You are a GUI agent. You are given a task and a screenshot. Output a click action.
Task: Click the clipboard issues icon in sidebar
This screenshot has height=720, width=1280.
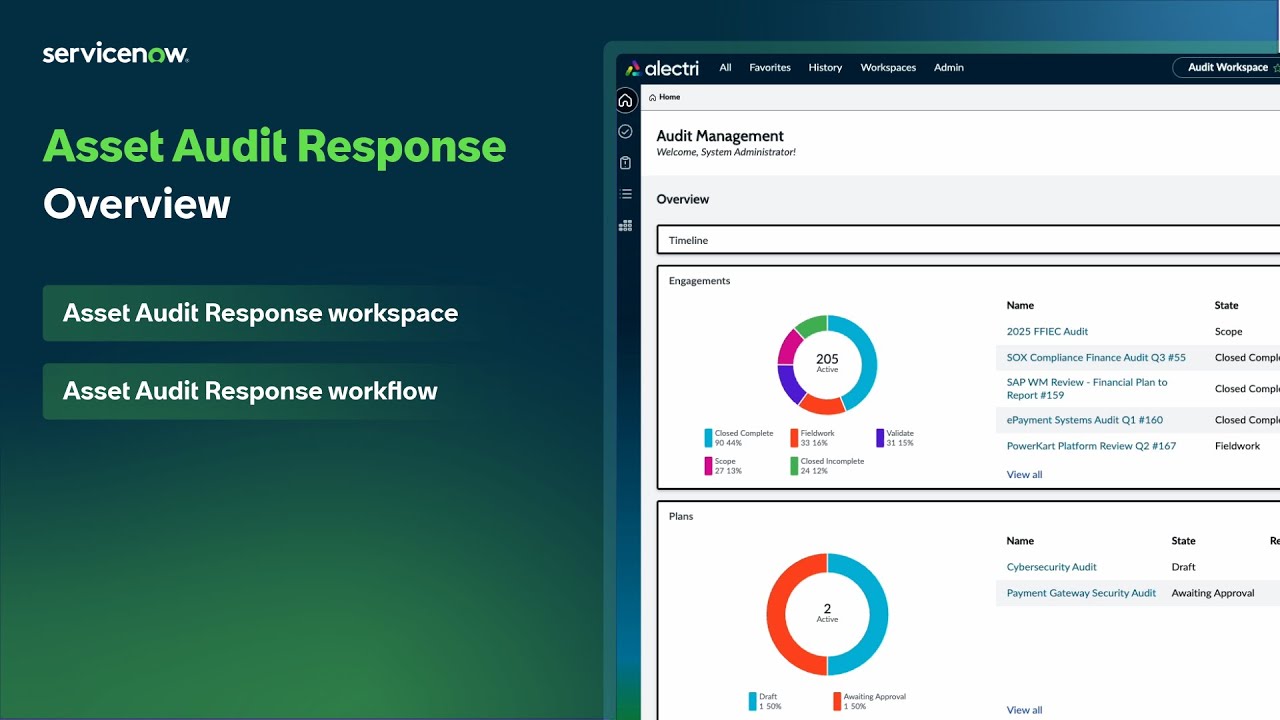pyautogui.click(x=626, y=162)
